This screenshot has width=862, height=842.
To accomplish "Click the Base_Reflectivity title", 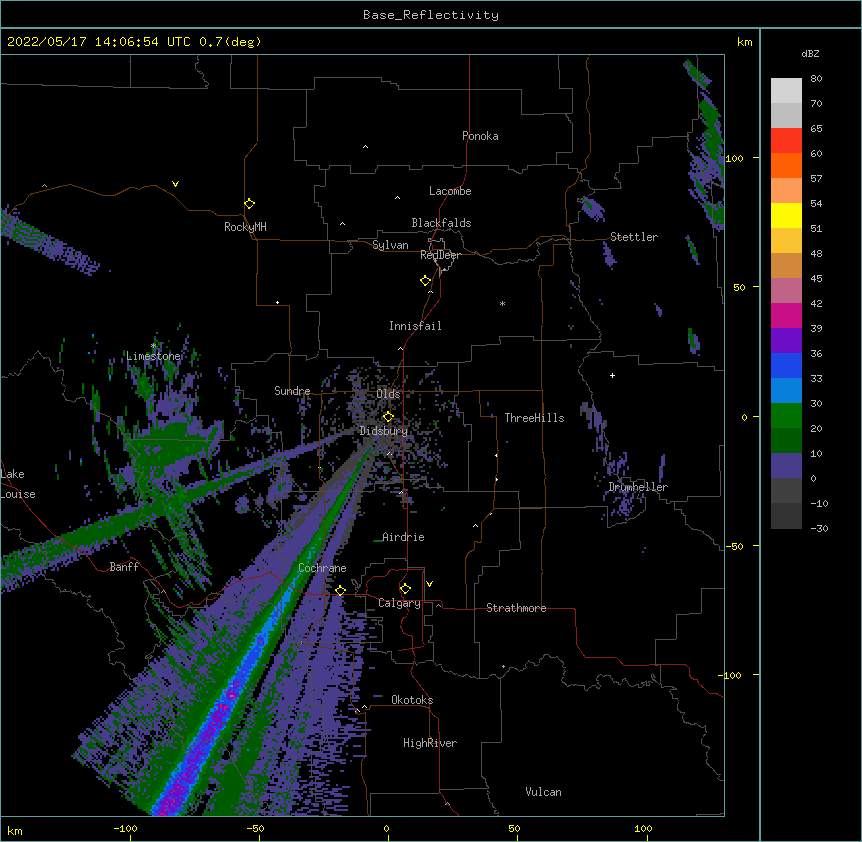I will click(431, 15).
